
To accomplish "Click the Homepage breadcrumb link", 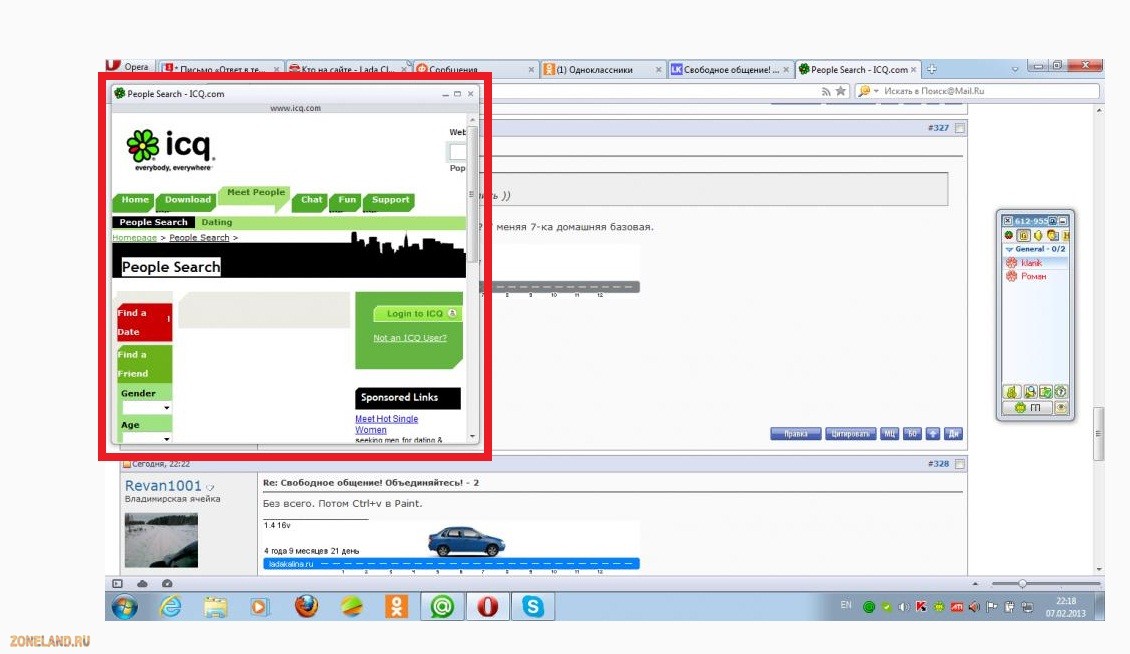I will click(134, 237).
